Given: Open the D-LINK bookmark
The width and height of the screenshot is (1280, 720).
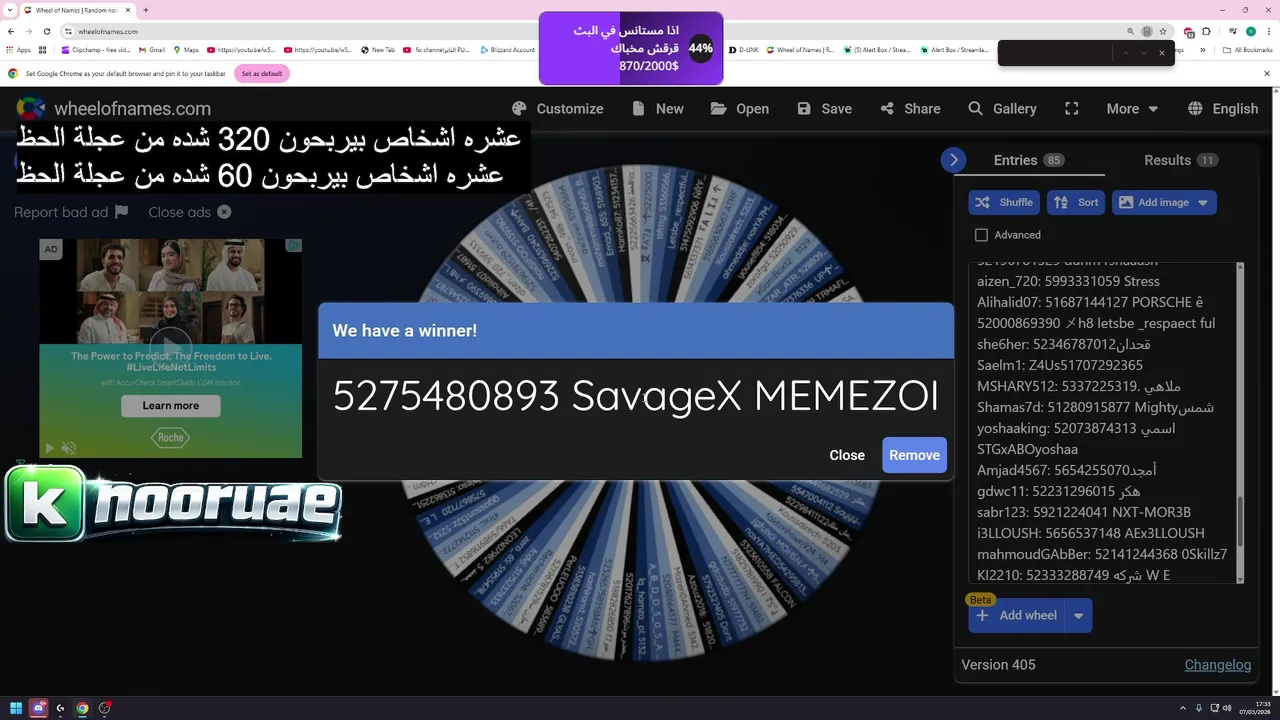Looking at the screenshot, I should tap(744, 50).
